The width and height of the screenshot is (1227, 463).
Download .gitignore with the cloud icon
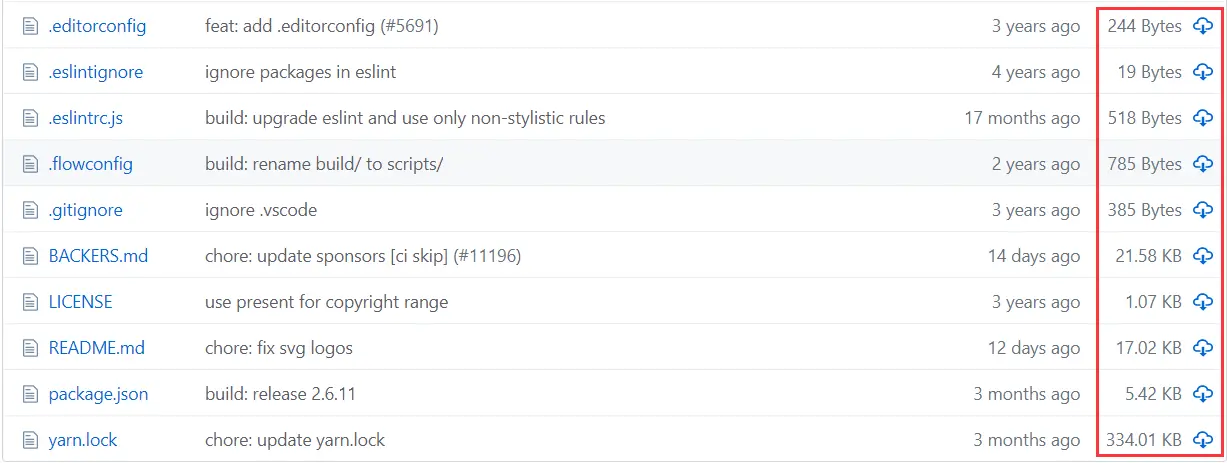pos(1202,210)
